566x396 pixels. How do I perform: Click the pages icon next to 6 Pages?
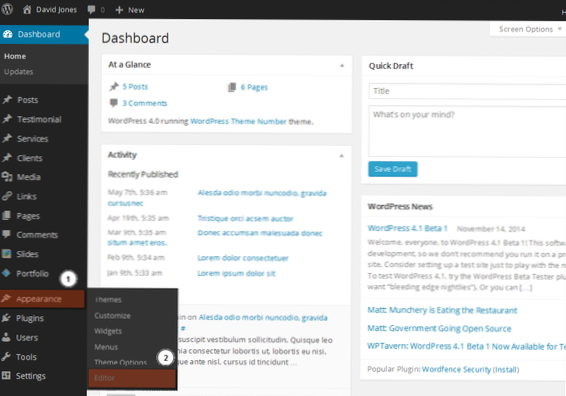point(232,87)
